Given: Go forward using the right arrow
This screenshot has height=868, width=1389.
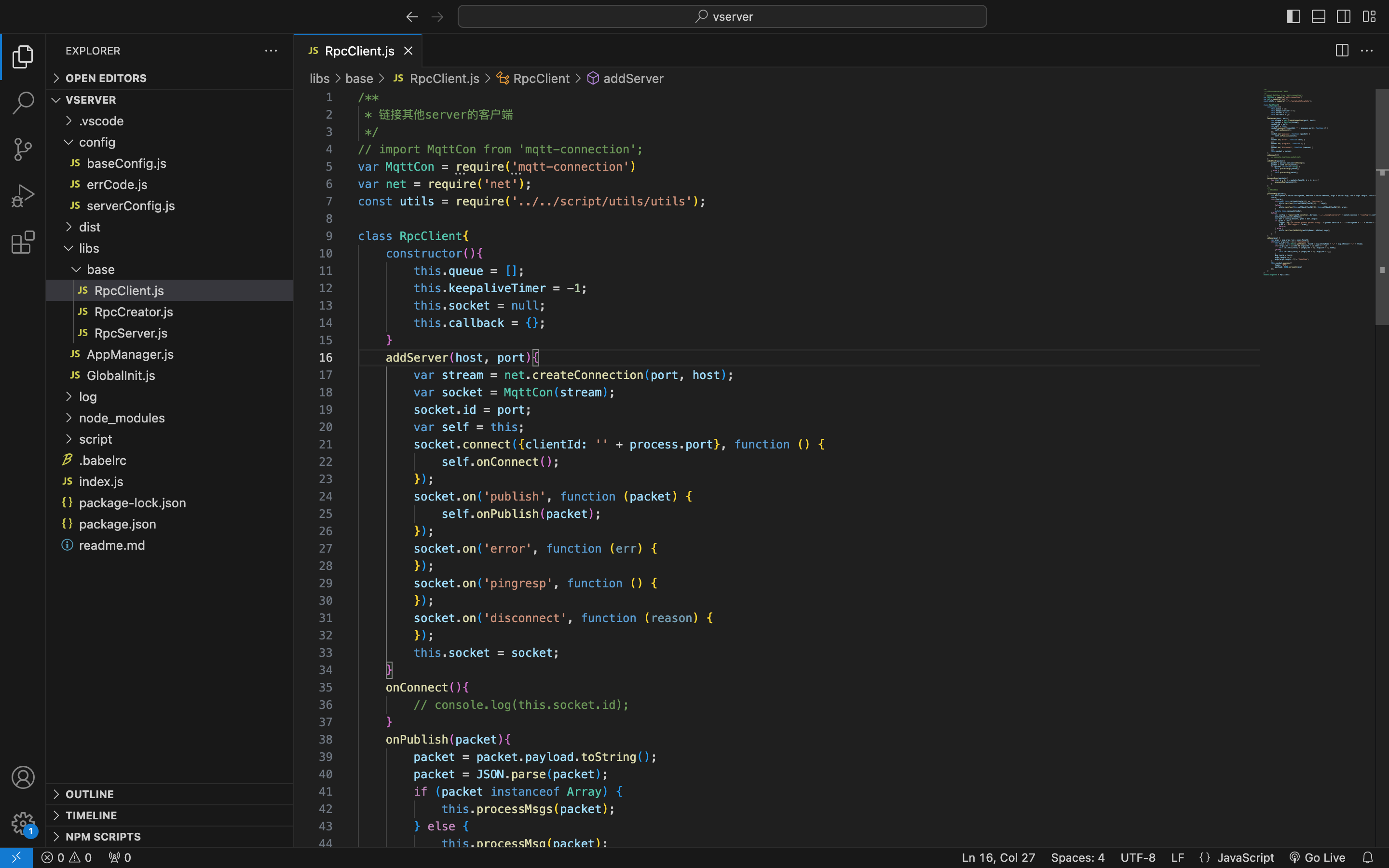Looking at the screenshot, I should (437, 17).
